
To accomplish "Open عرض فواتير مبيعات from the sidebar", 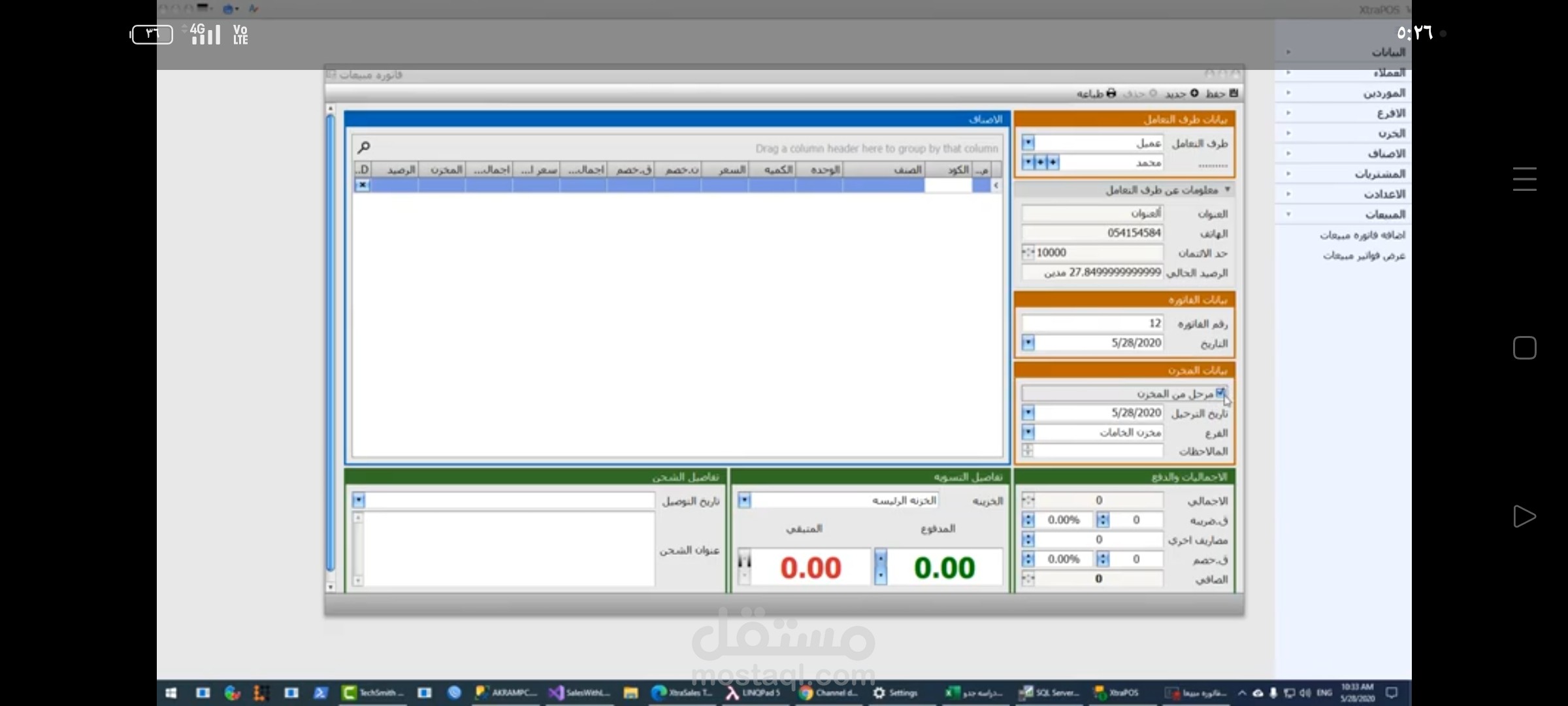I will pos(1364,256).
